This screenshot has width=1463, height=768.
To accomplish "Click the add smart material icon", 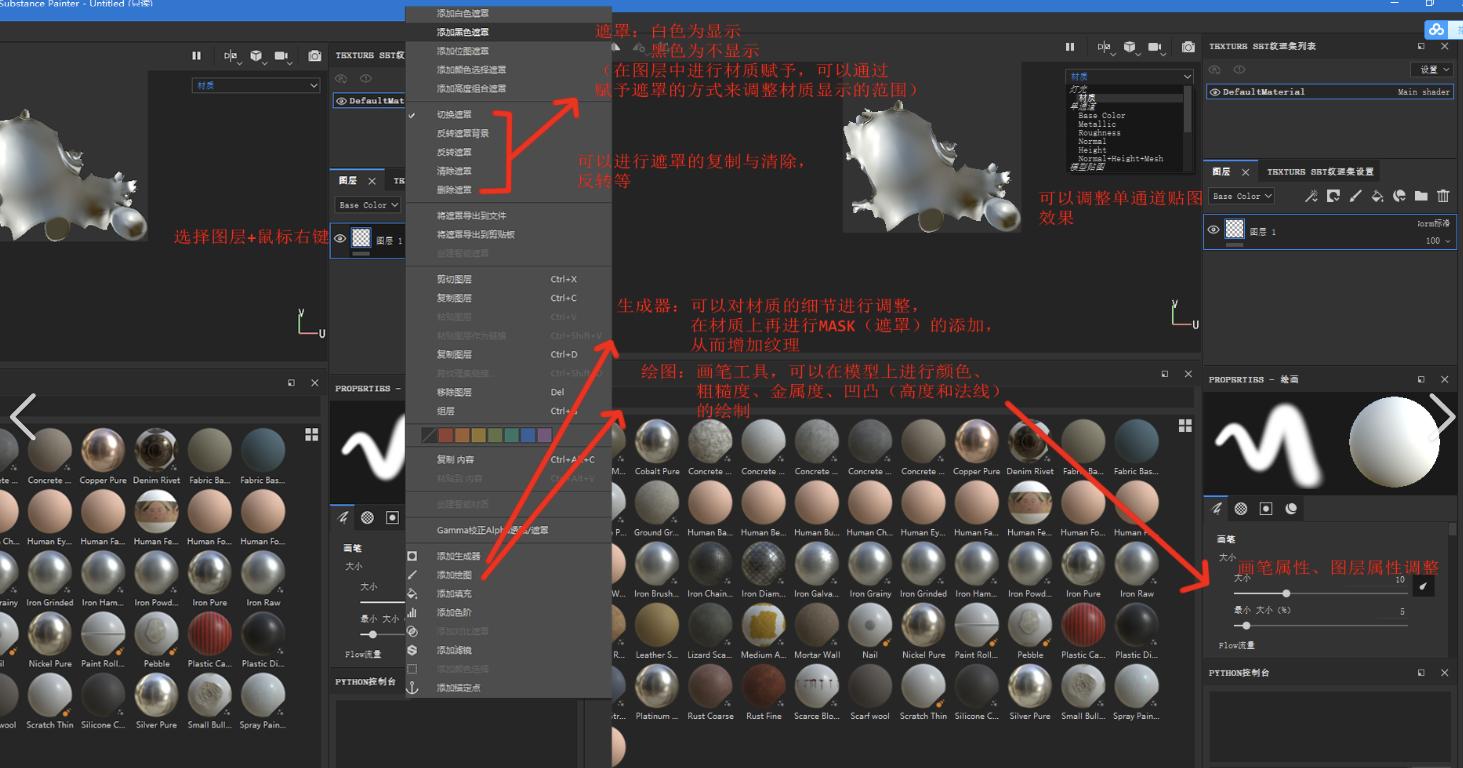I will click(1399, 197).
